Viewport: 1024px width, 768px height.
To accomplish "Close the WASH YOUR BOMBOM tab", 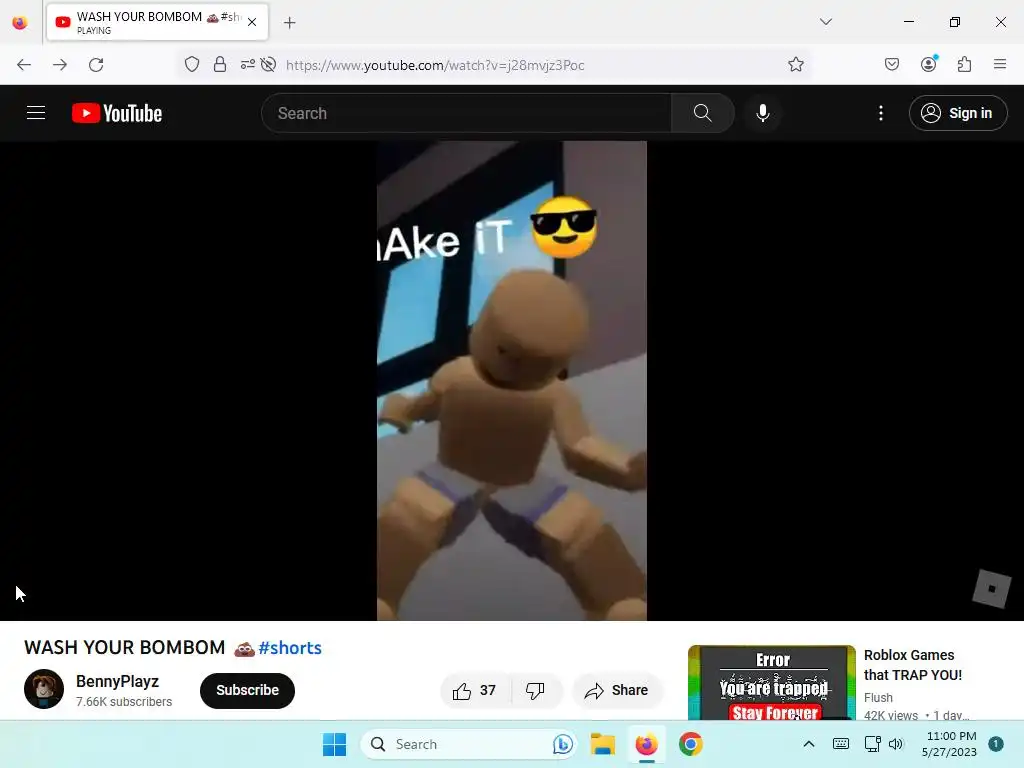I will click(x=252, y=22).
